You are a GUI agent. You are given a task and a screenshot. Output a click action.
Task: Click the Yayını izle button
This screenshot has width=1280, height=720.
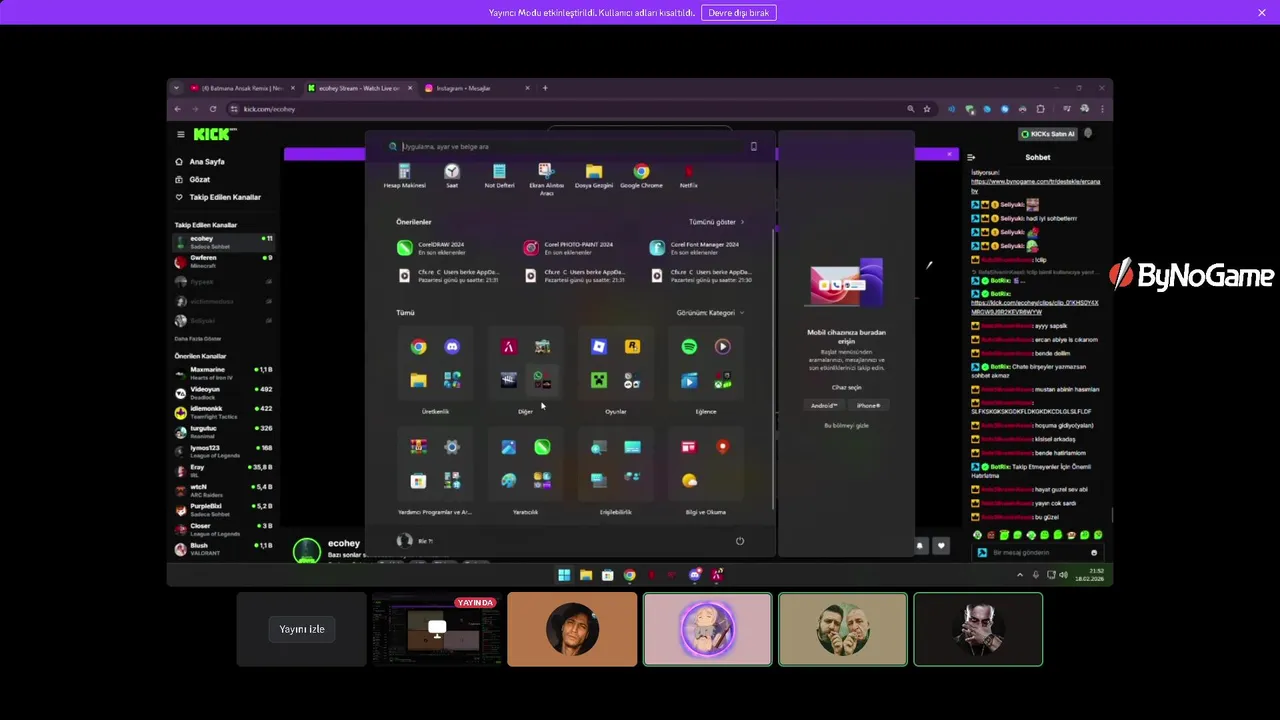301,629
